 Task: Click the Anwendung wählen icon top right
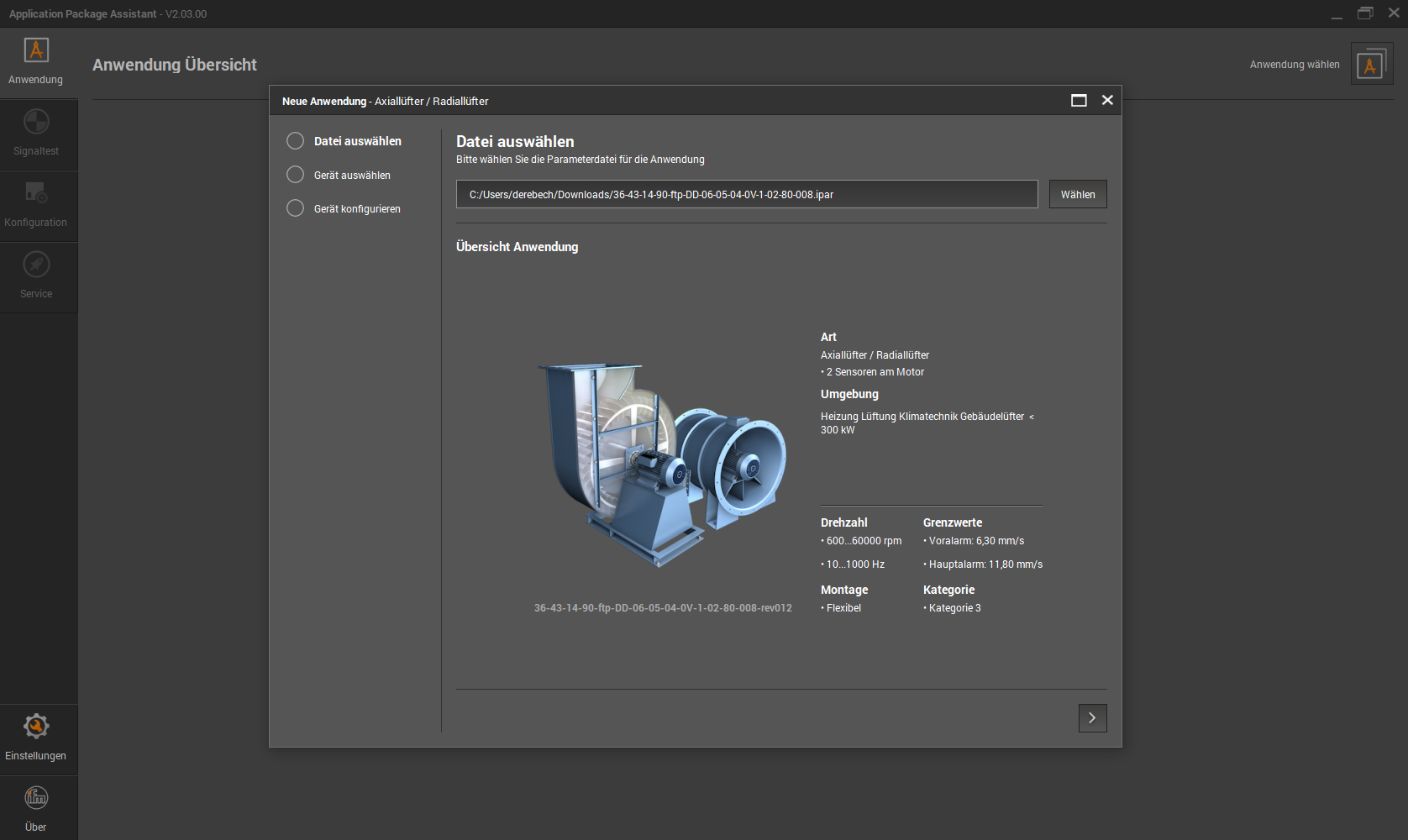(x=1371, y=65)
